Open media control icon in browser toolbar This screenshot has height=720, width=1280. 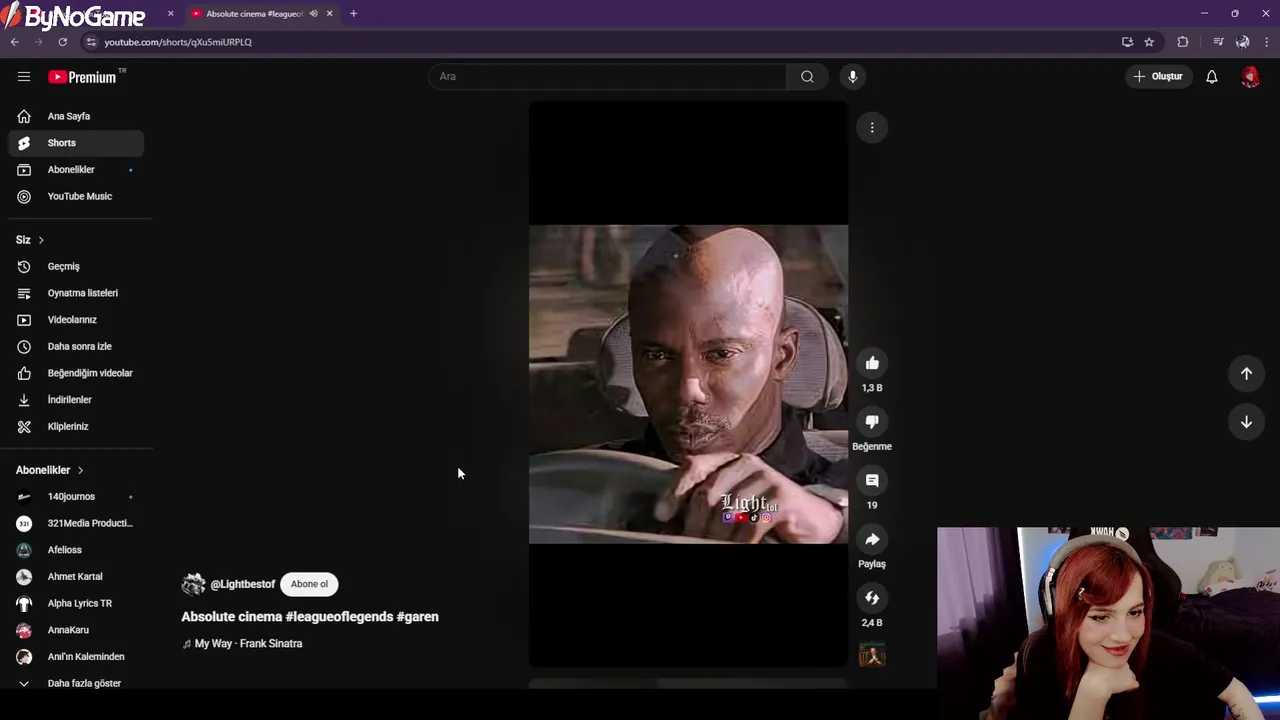click(x=1218, y=42)
